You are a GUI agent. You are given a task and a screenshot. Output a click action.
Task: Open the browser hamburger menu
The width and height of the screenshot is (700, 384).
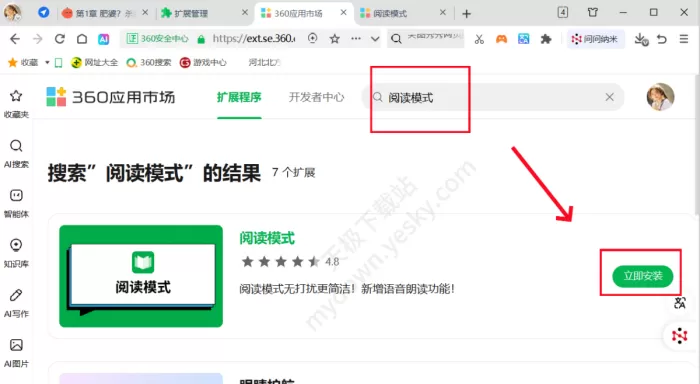[683, 39]
